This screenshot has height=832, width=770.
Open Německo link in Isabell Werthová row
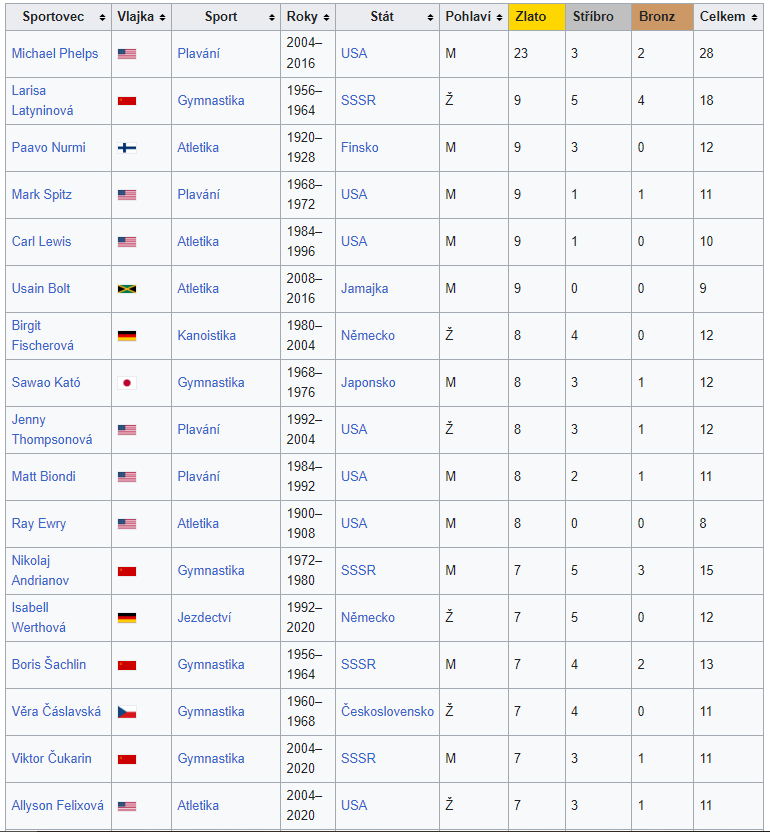368,618
